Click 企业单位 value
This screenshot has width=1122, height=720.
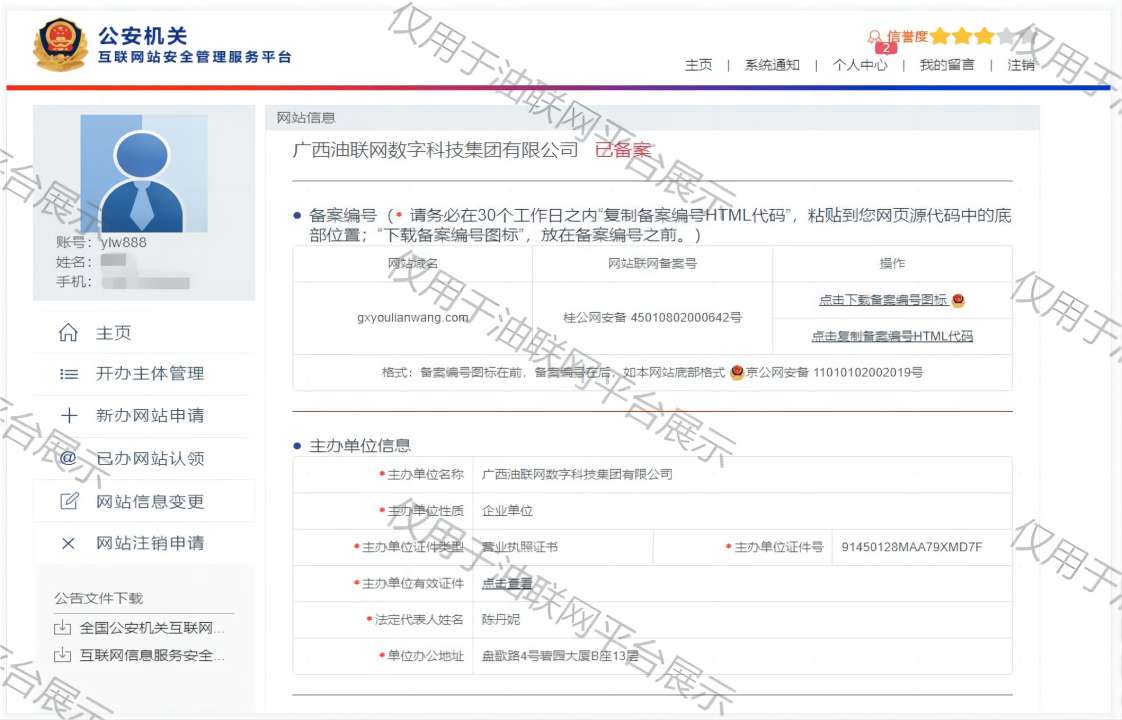pyautogui.click(x=507, y=510)
